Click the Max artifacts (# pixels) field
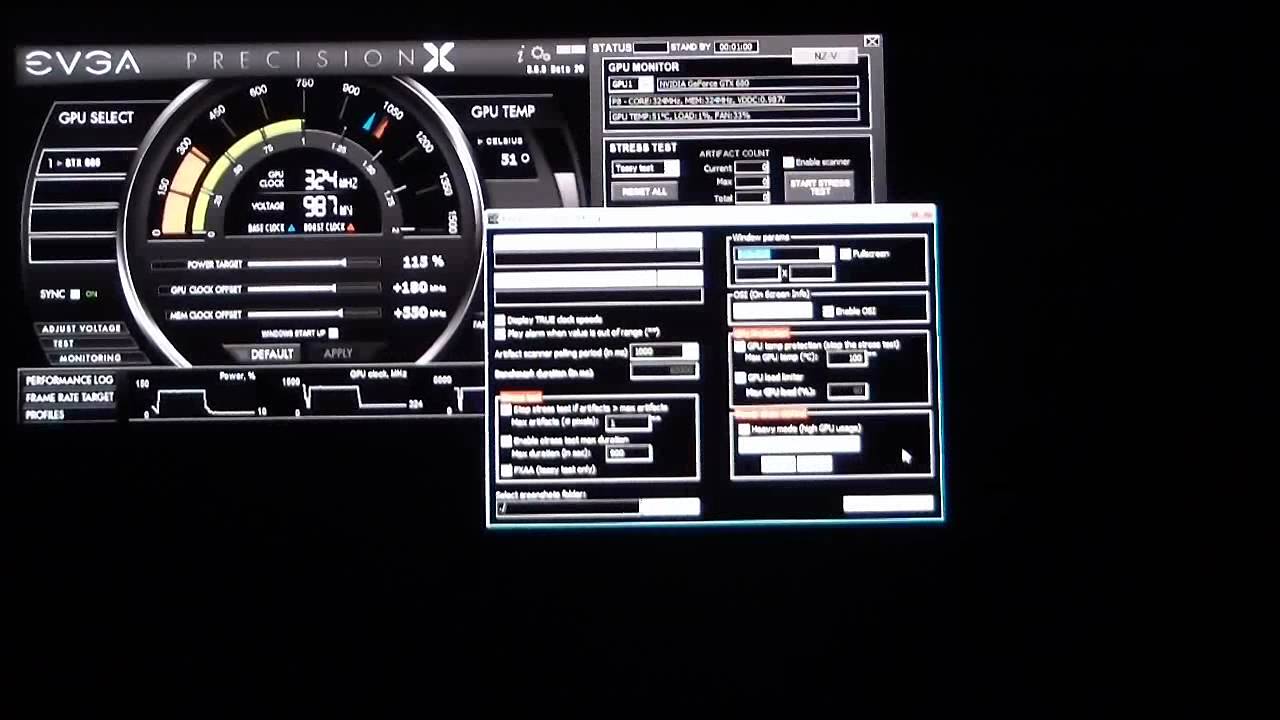This screenshot has width=1280, height=720. [x=629, y=423]
